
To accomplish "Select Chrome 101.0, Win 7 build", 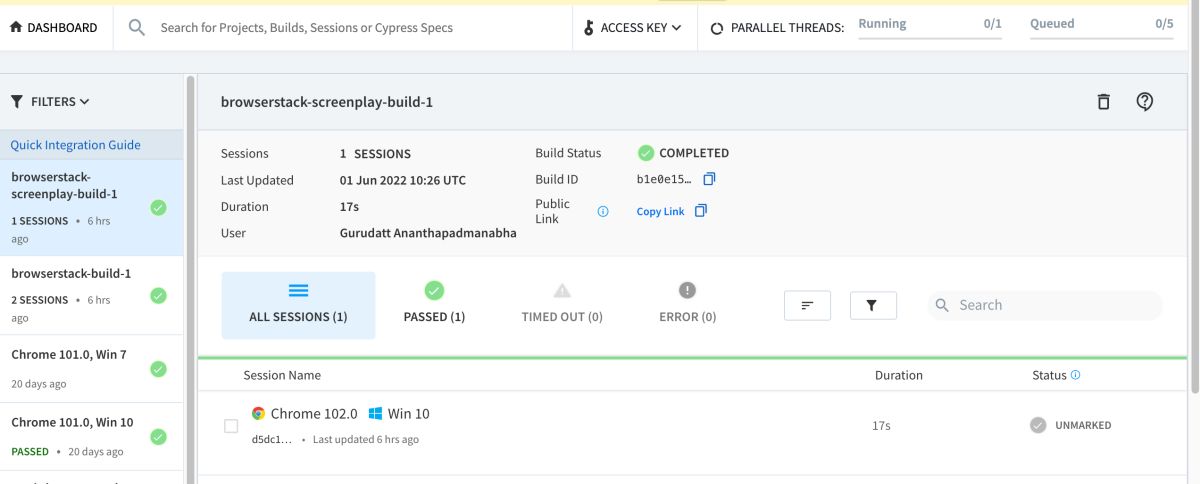I will coord(92,369).
